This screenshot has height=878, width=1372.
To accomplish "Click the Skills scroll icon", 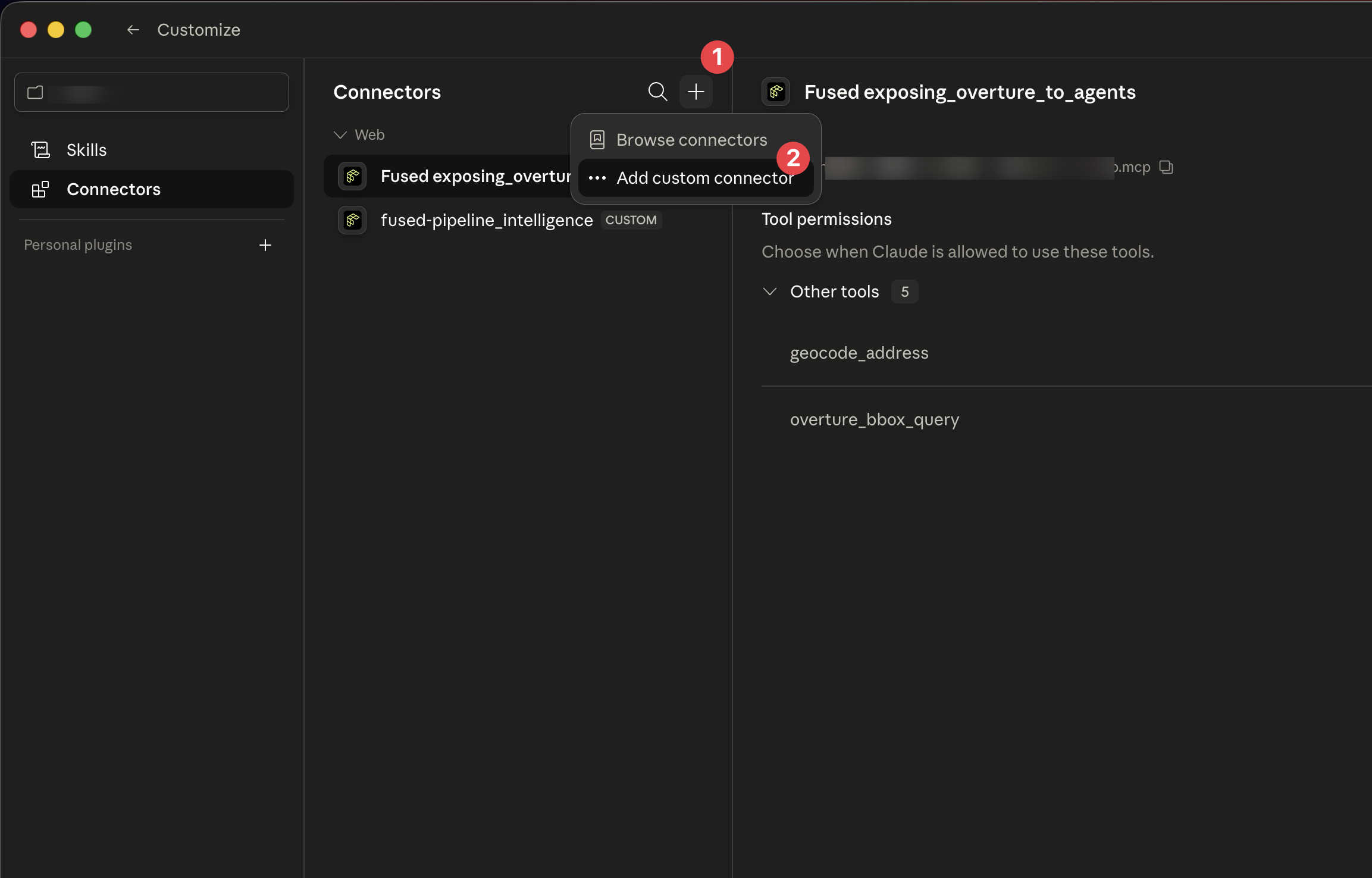I will coord(40,150).
